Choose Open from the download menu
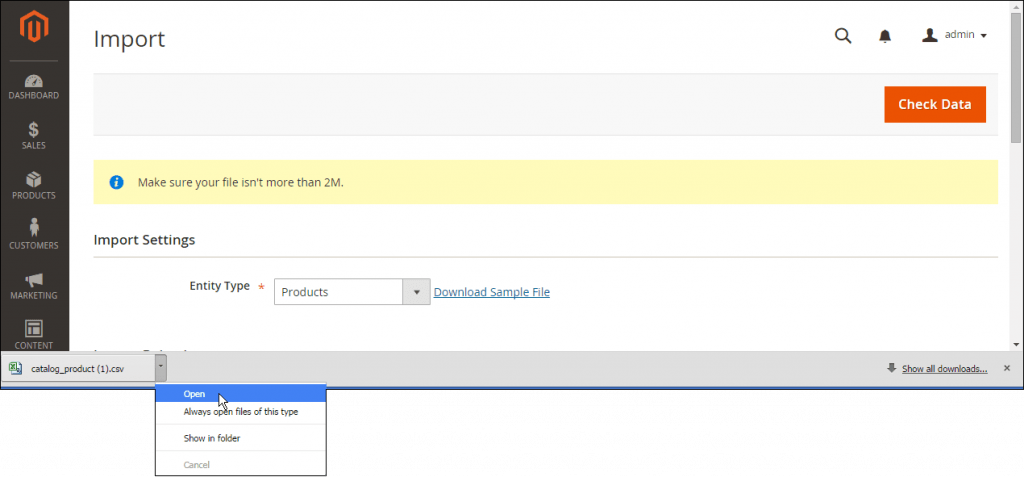Viewport: 1024px width, 477px height. [x=240, y=394]
